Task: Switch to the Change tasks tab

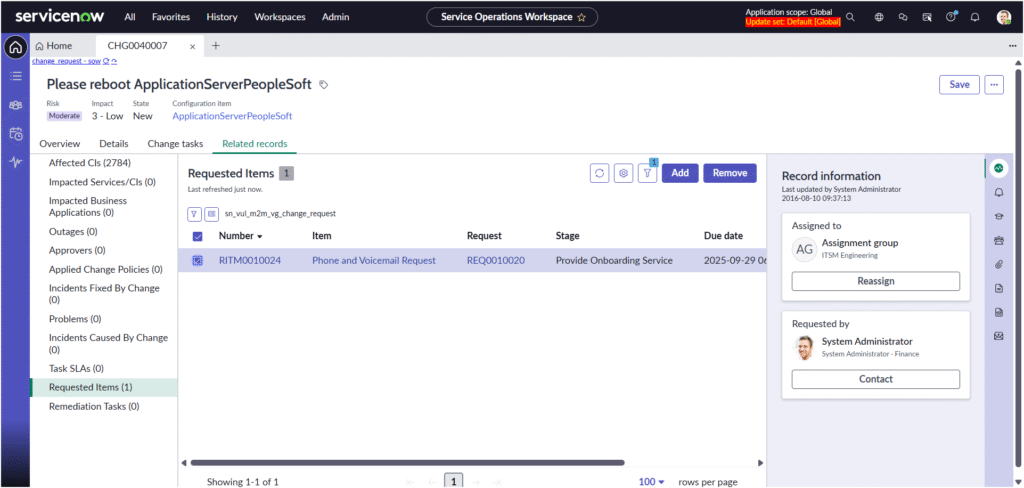Action: click(175, 144)
